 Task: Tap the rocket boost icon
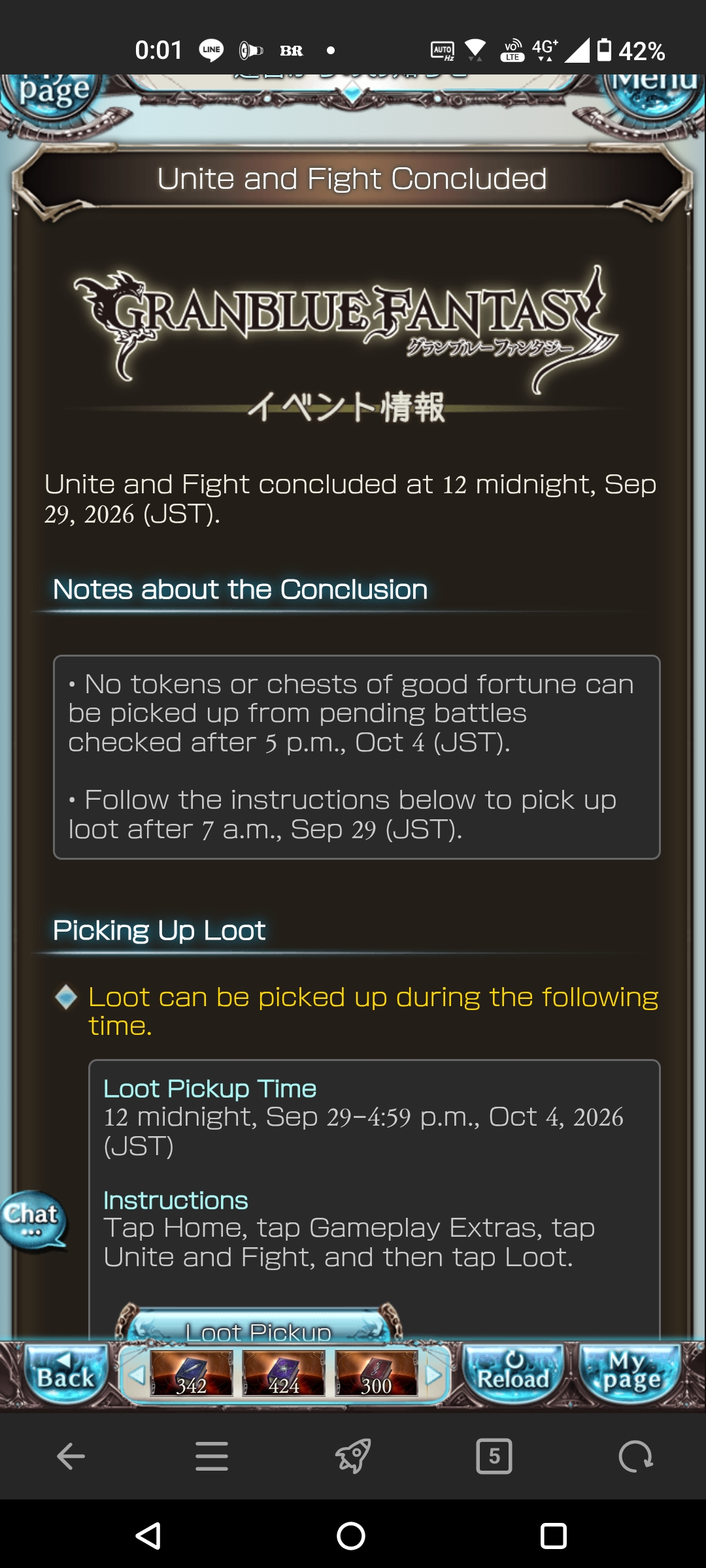(x=353, y=1456)
